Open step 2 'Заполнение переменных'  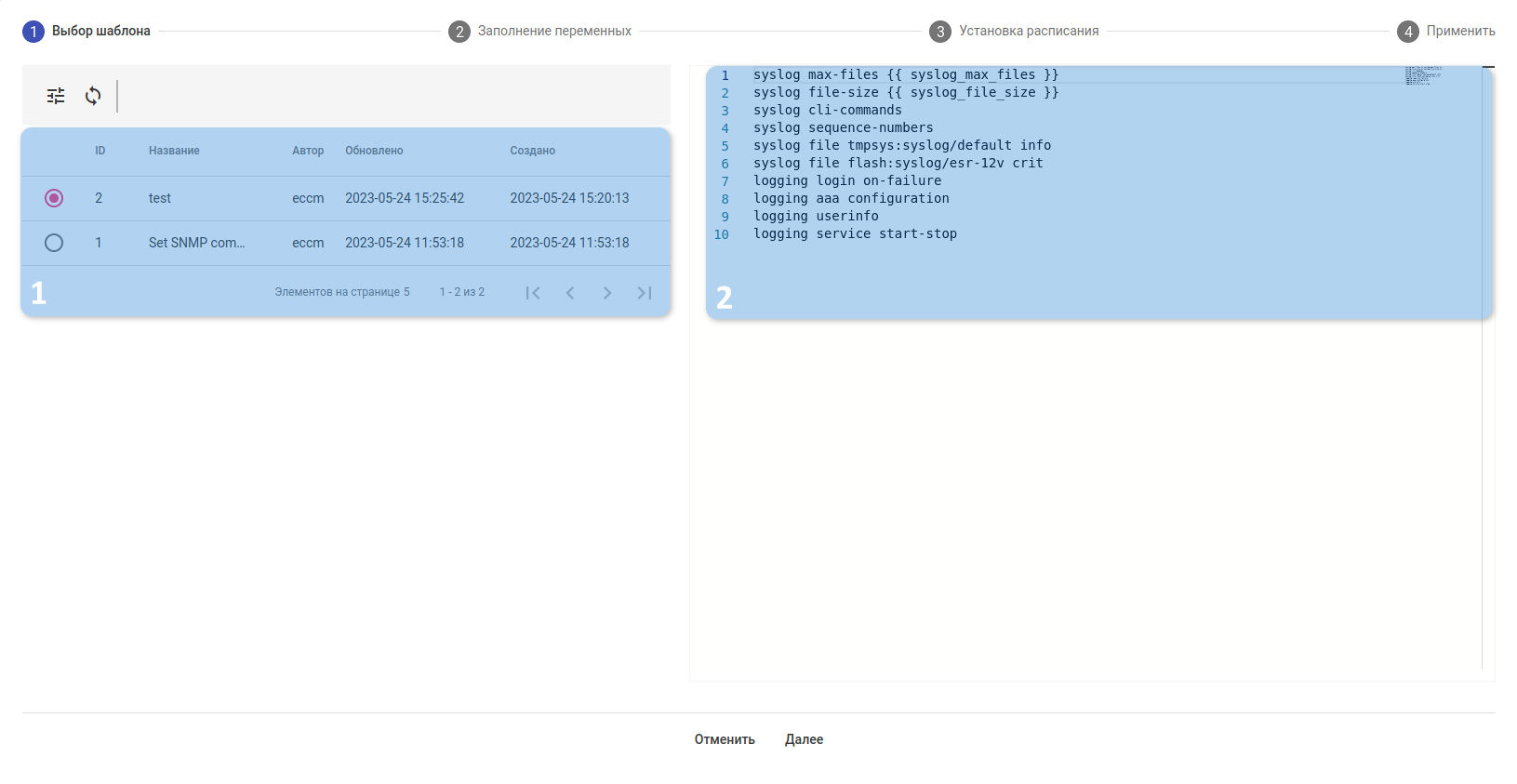539,31
